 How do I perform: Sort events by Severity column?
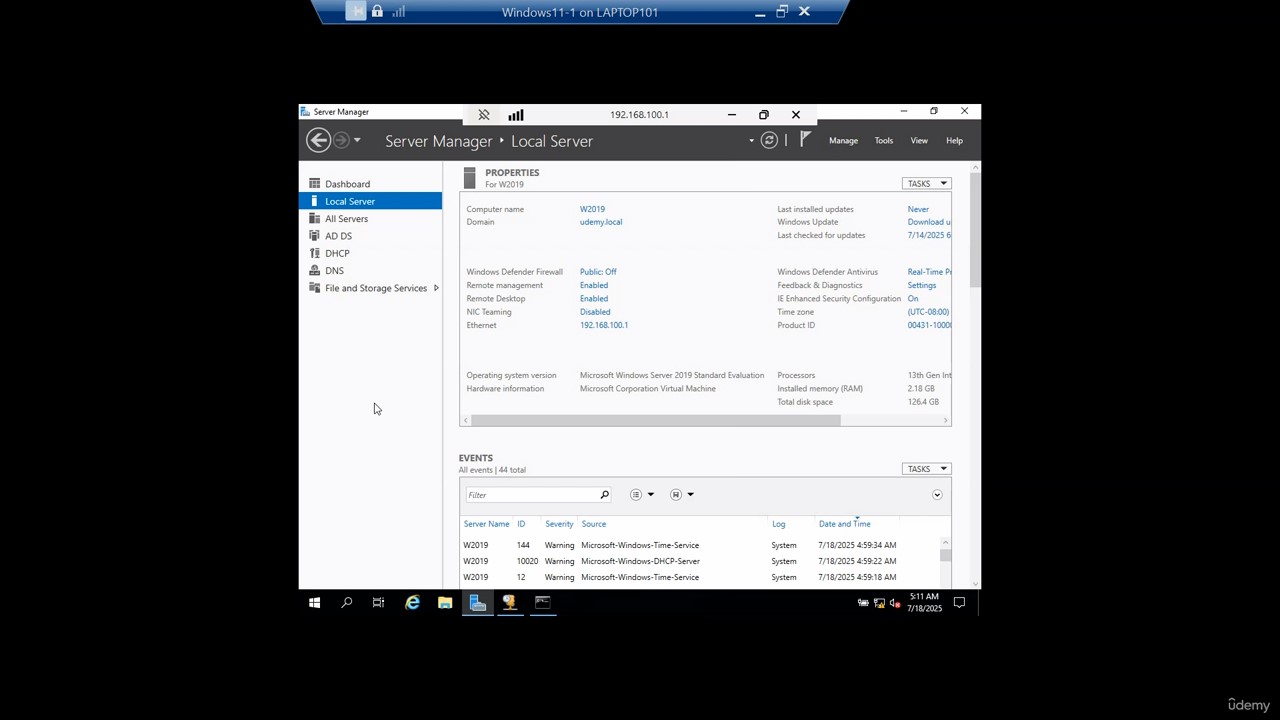(559, 524)
